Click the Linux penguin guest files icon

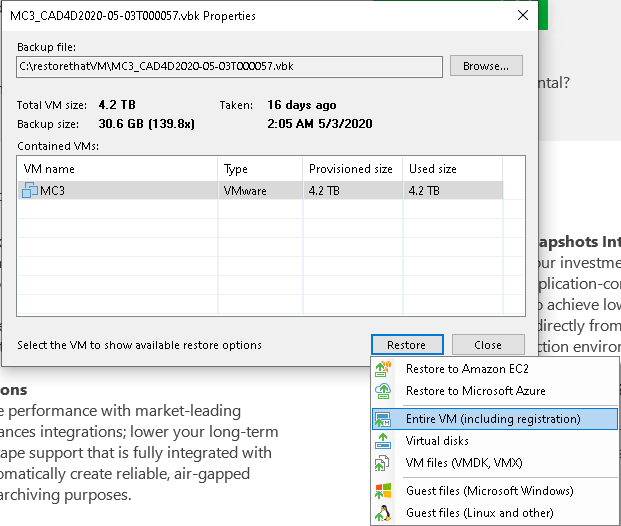point(383,513)
